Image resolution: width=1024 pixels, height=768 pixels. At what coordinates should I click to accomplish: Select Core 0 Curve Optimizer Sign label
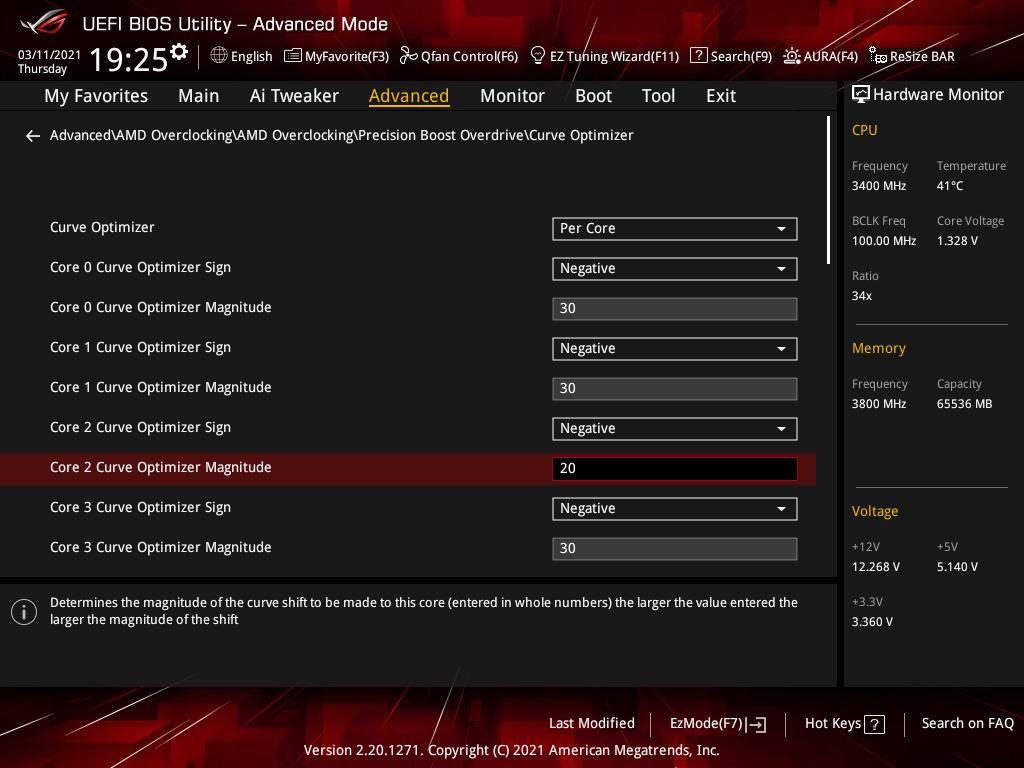click(x=140, y=268)
